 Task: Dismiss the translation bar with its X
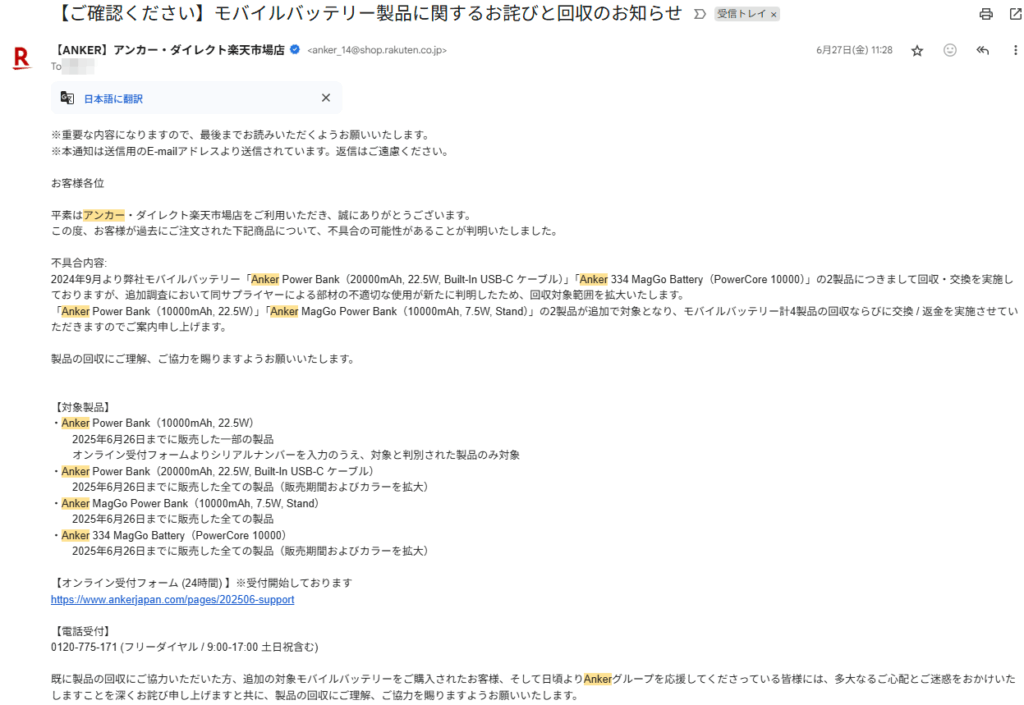(x=326, y=98)
